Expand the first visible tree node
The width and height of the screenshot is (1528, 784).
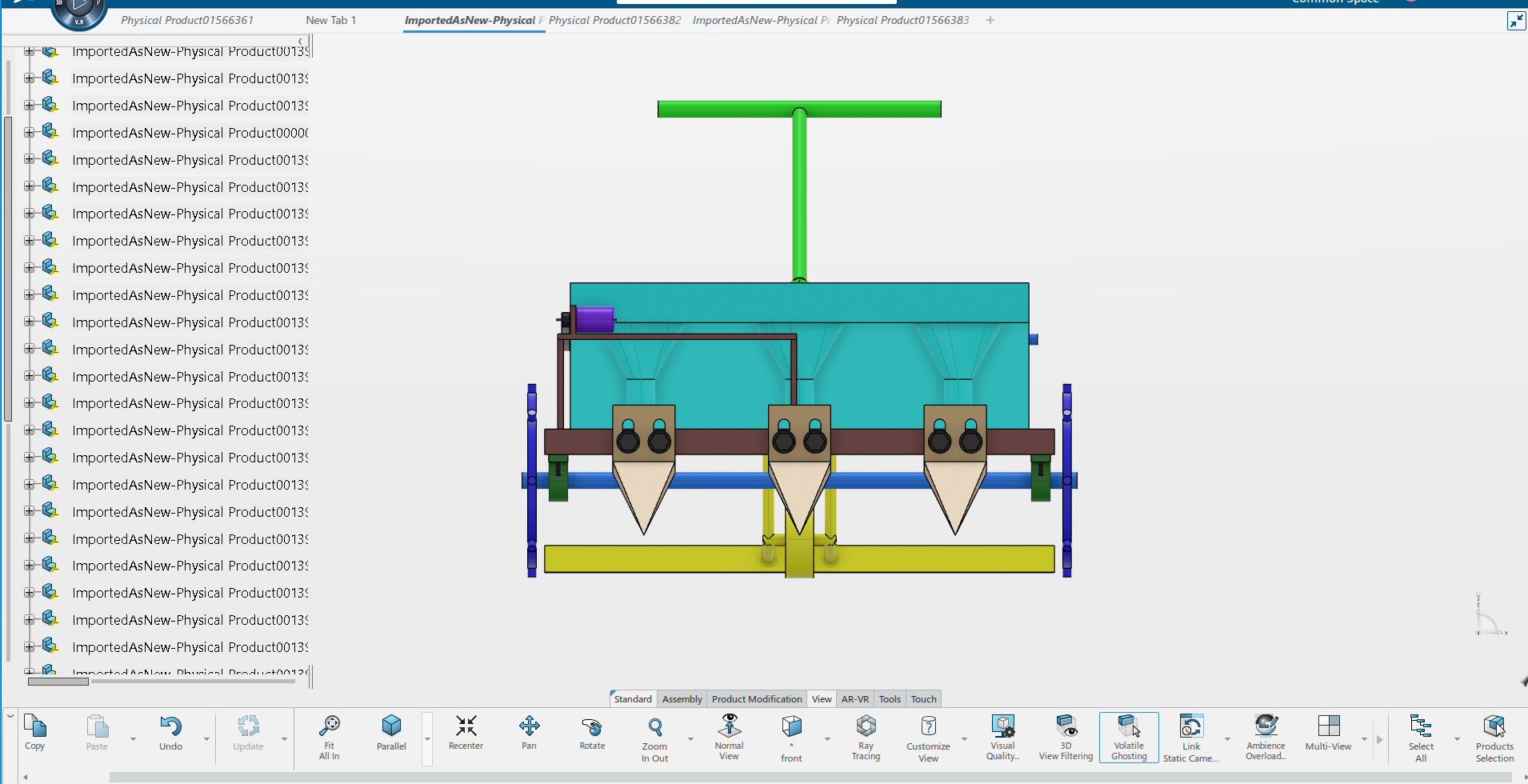[x=29, y=51]
